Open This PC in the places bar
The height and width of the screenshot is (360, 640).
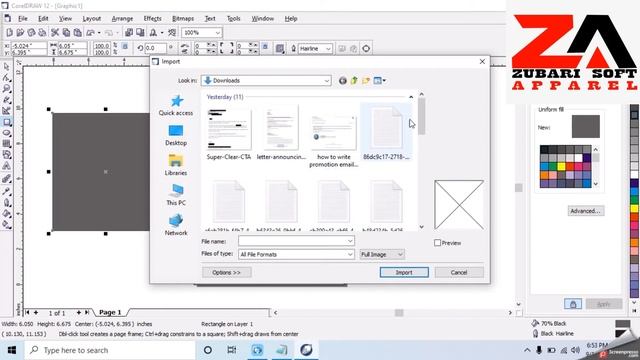[176, 195]
